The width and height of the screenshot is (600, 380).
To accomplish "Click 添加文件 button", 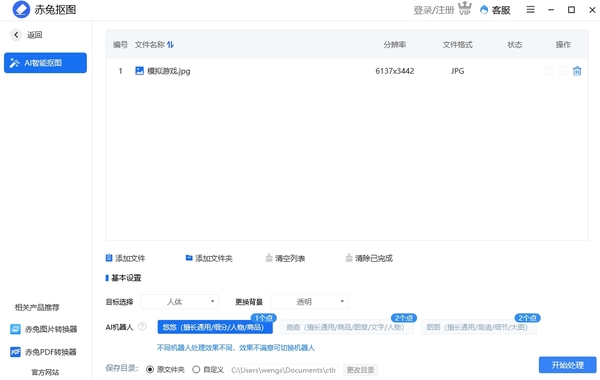I will (x=126, y=258).
